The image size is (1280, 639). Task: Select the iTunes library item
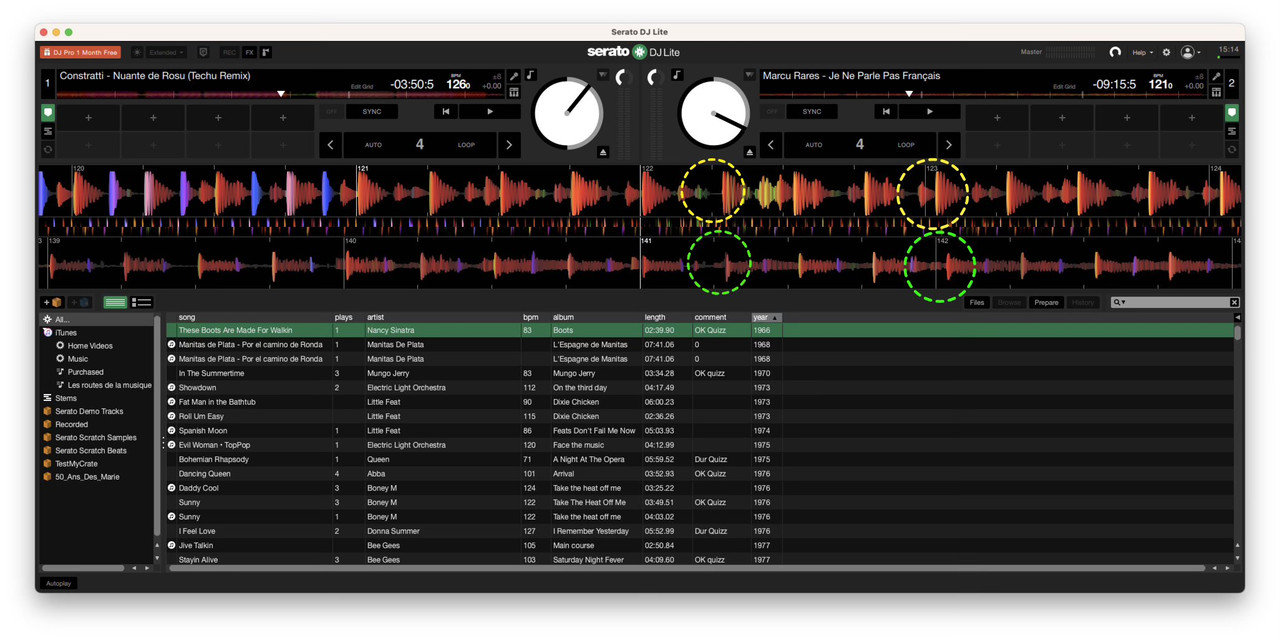[66, 332]
